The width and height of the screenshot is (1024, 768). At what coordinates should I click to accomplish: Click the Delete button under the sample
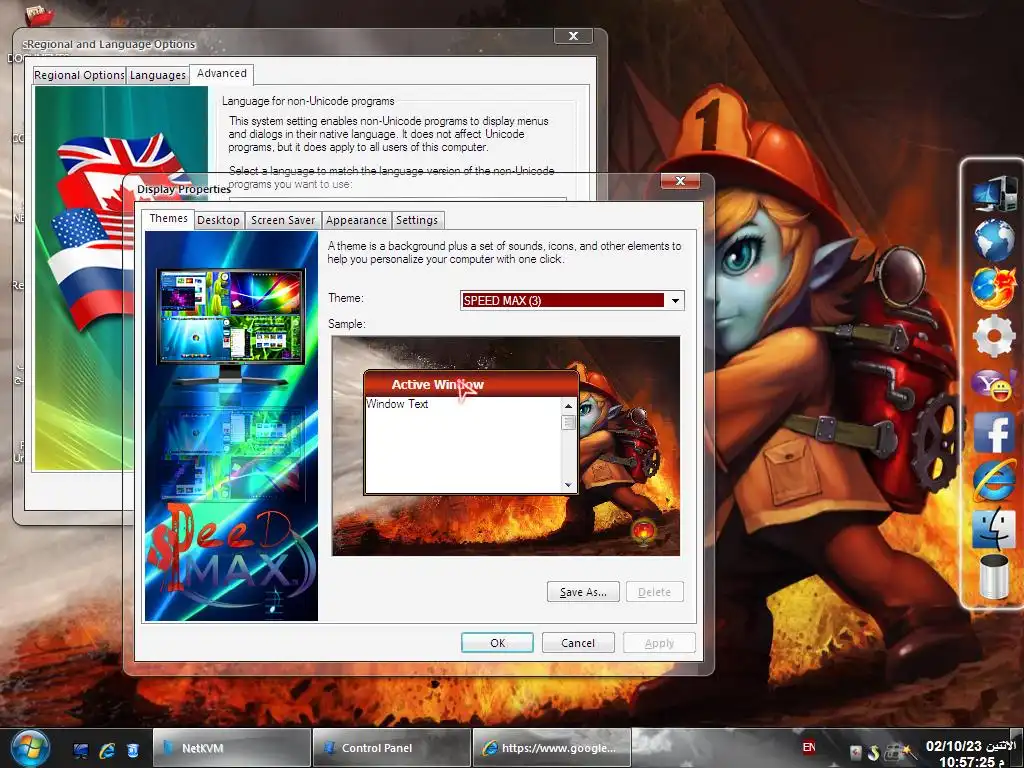coord(654,592)
